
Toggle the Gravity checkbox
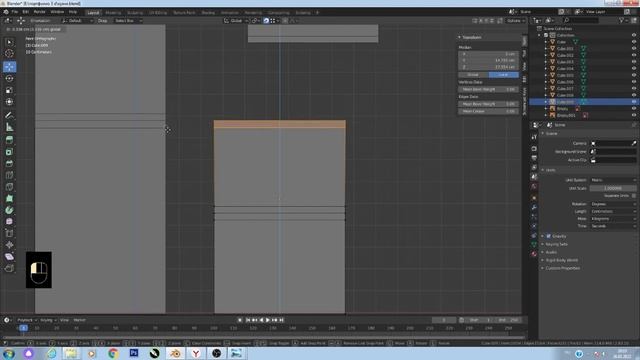549,236
